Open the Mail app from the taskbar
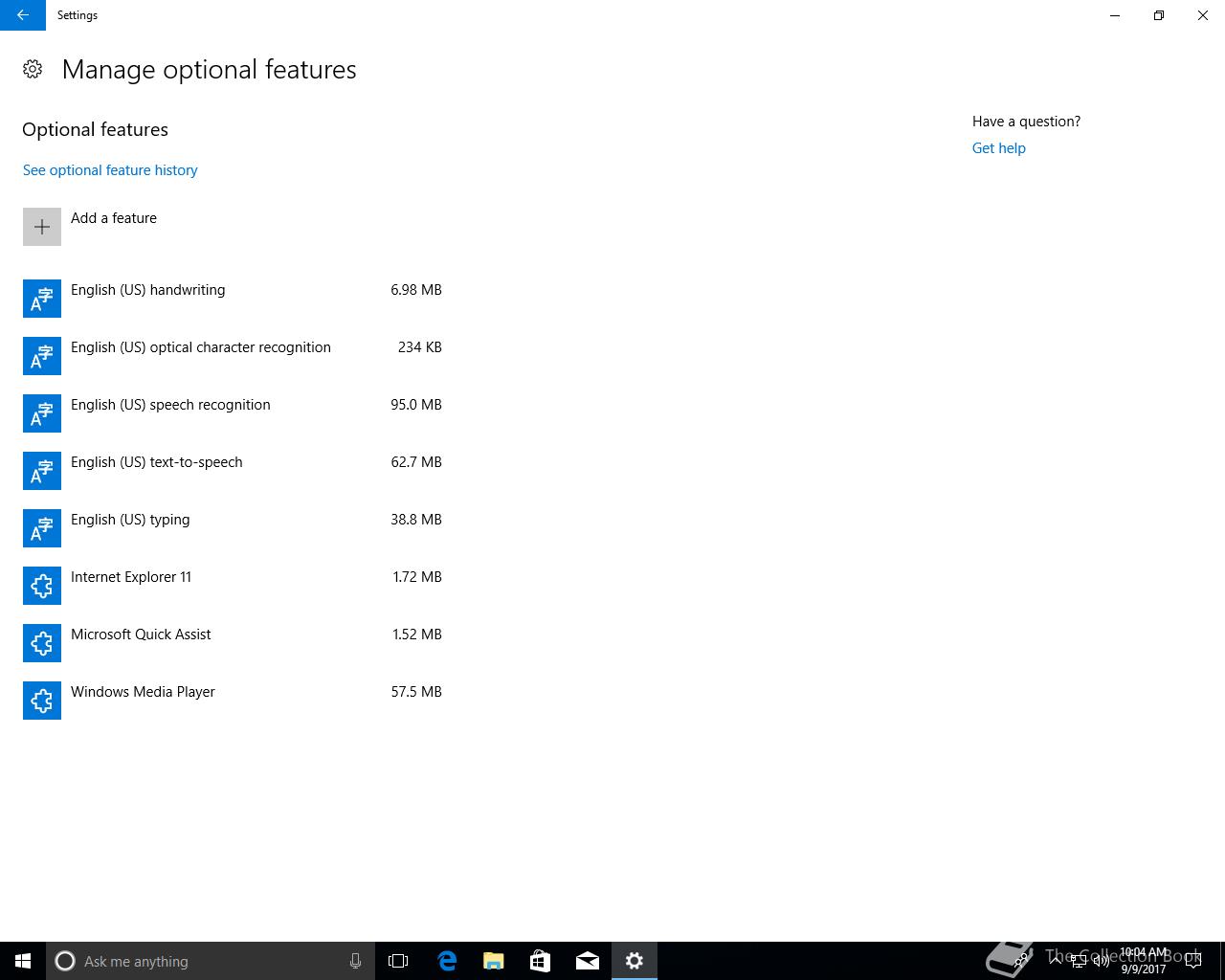1225x980 pixels. 588,961
